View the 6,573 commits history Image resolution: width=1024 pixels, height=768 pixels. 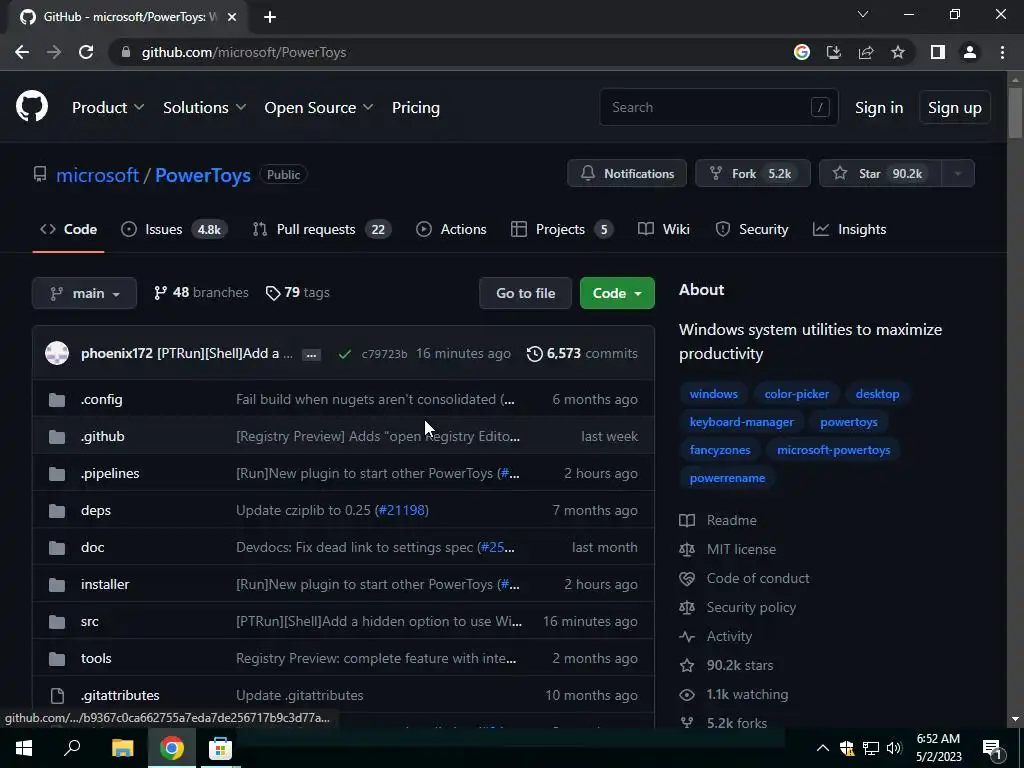tap(583, 353)
